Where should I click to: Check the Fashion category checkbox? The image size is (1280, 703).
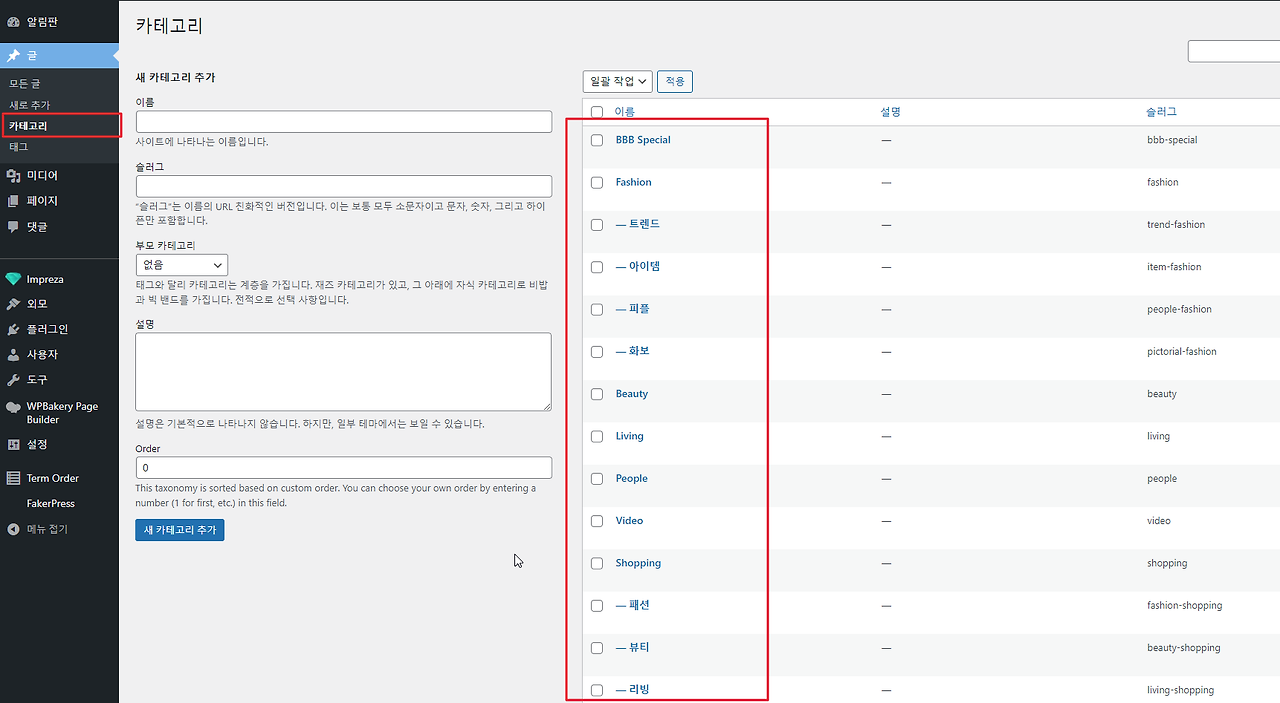point(597,183)
